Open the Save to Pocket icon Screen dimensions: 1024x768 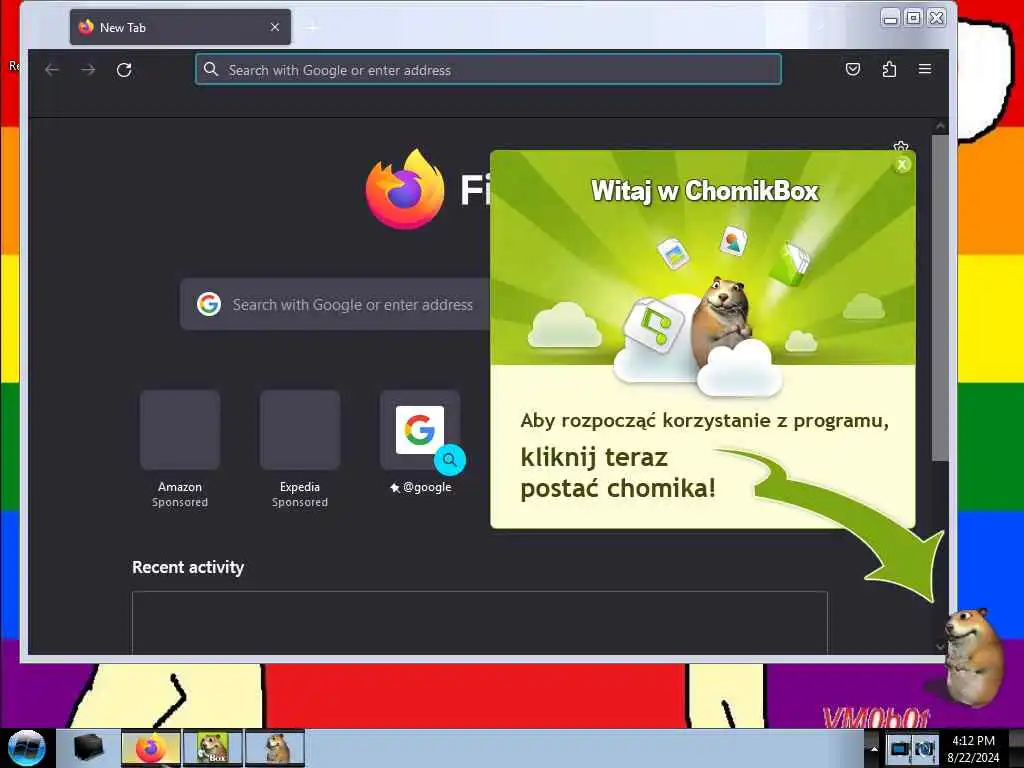[853, 69]
